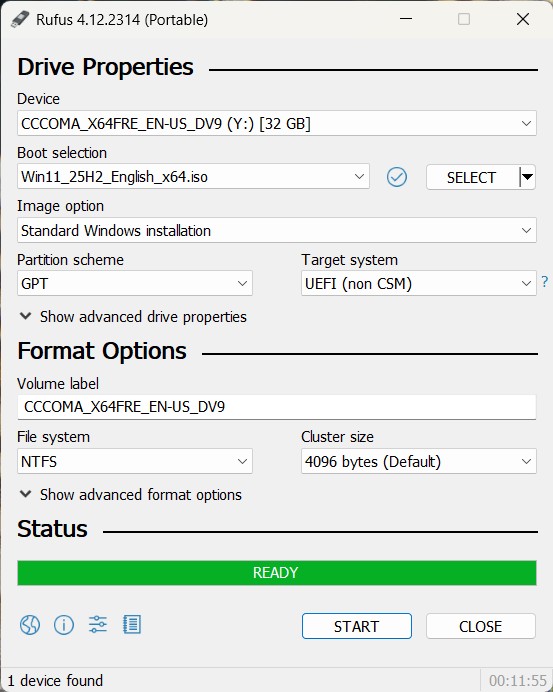Compute image checksum checkmark icon

pos(397,177)
